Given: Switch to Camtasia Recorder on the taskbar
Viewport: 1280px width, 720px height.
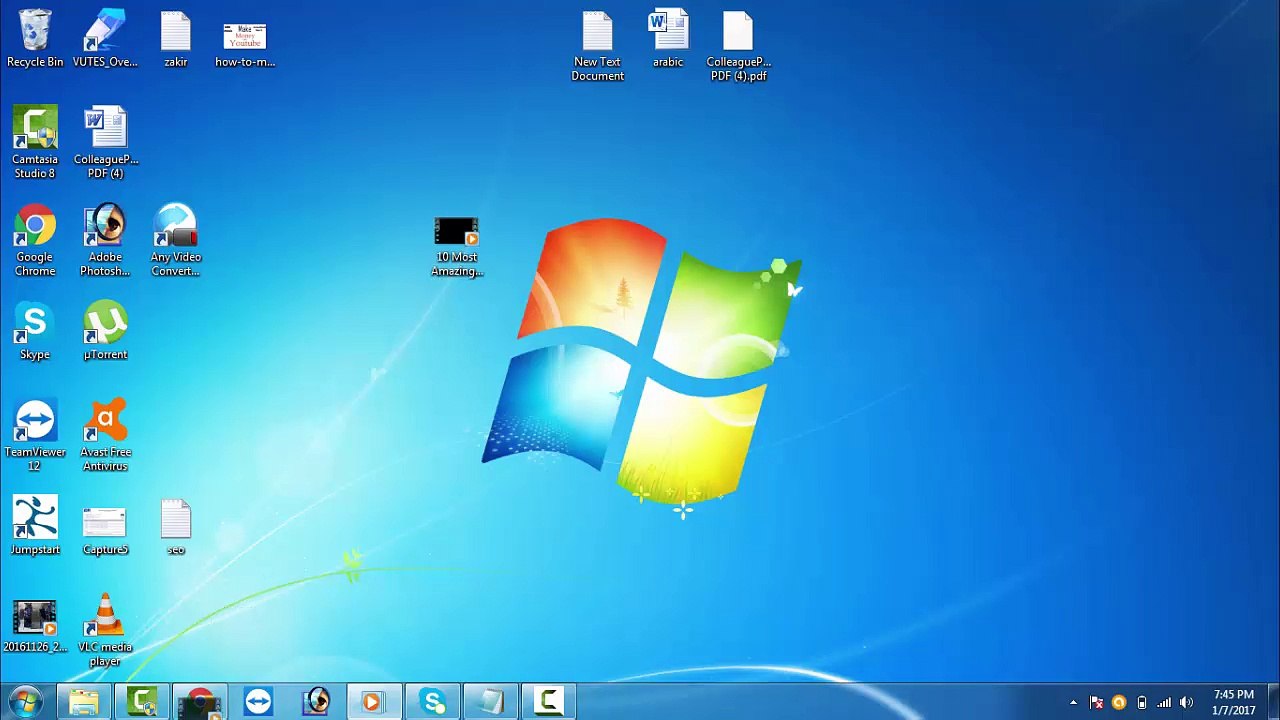Looking at the screenshot, I should coord(548,702).
